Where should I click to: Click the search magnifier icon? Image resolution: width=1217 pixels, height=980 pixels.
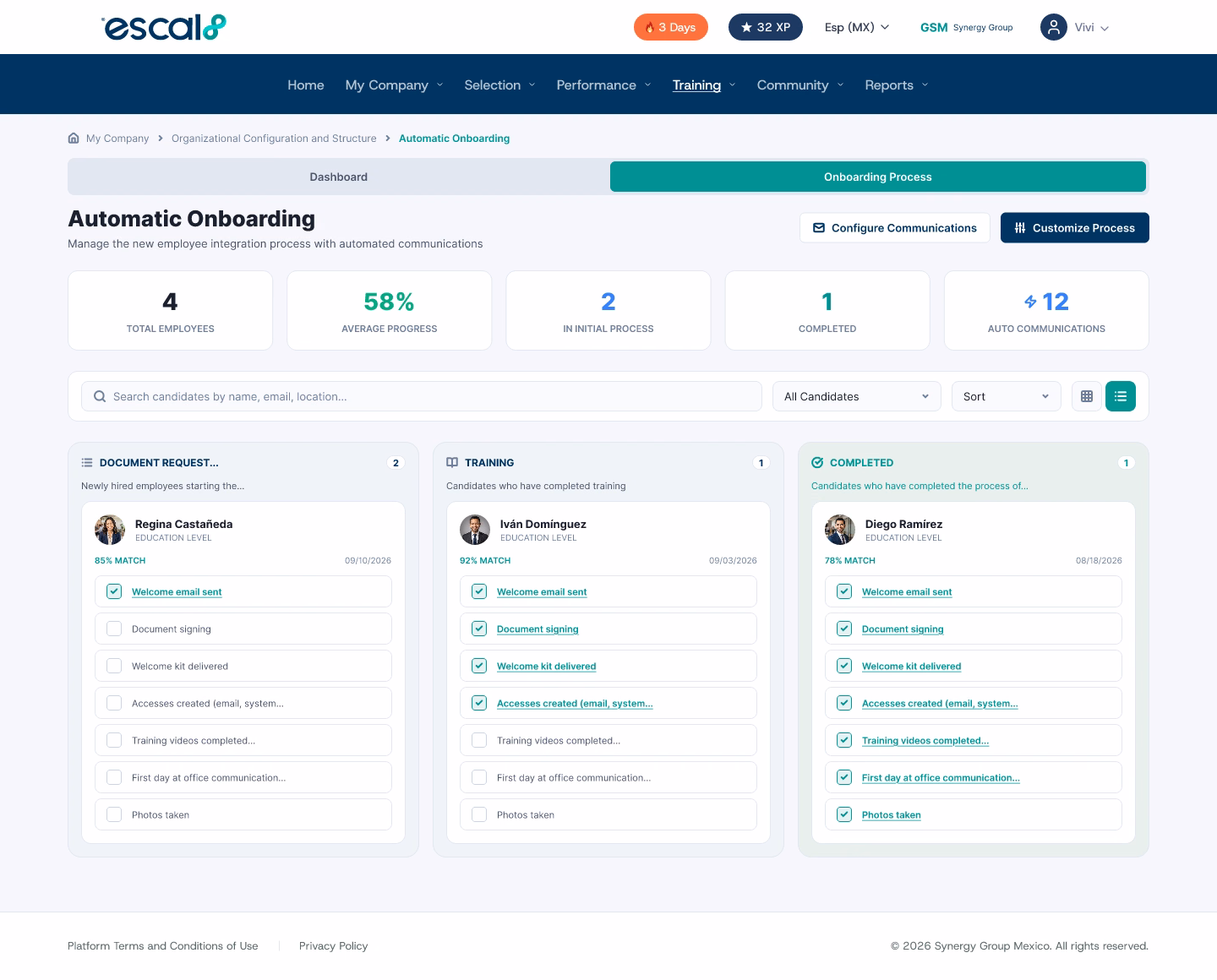tap(100, 396)
